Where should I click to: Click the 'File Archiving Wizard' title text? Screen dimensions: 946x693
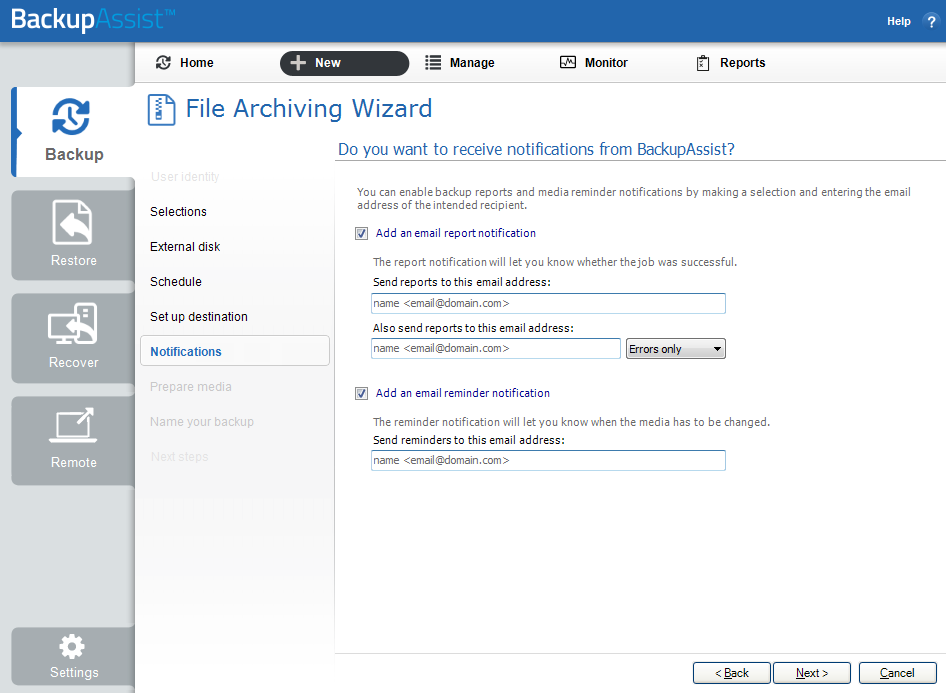click(309, 109)
